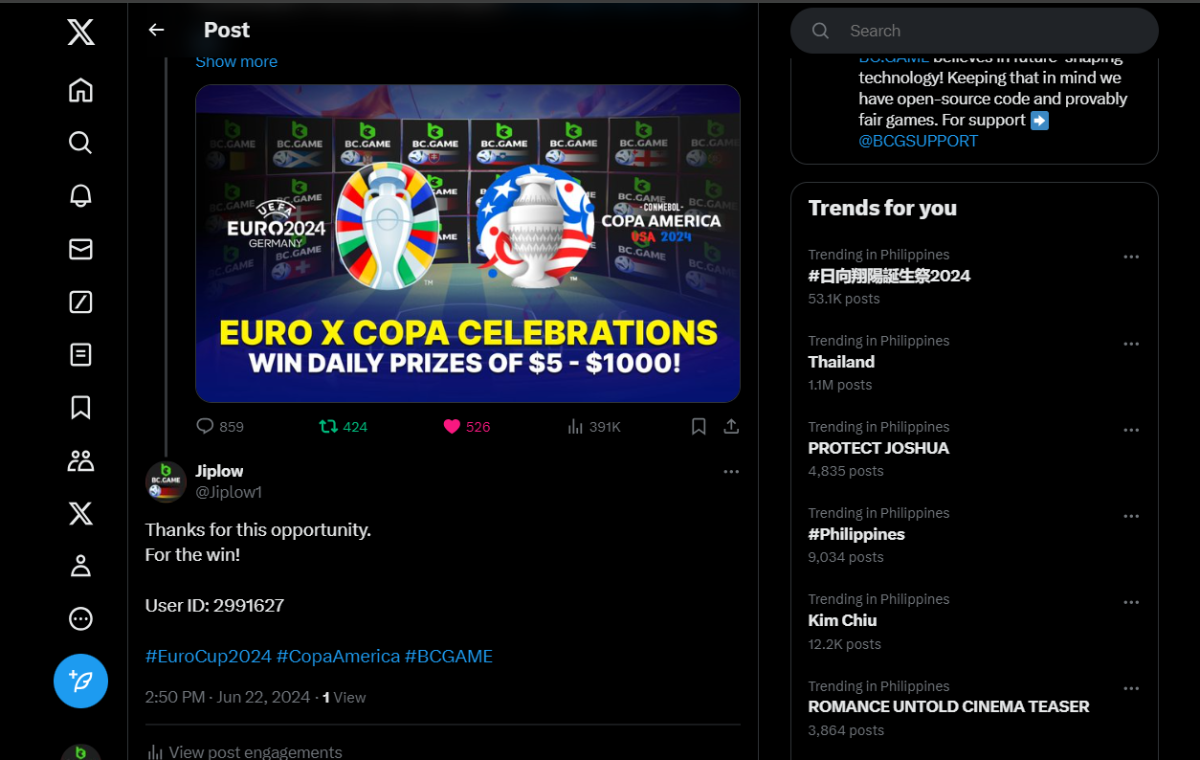
Task: Open the Home icon in sidebar
Action: [81, 90]
